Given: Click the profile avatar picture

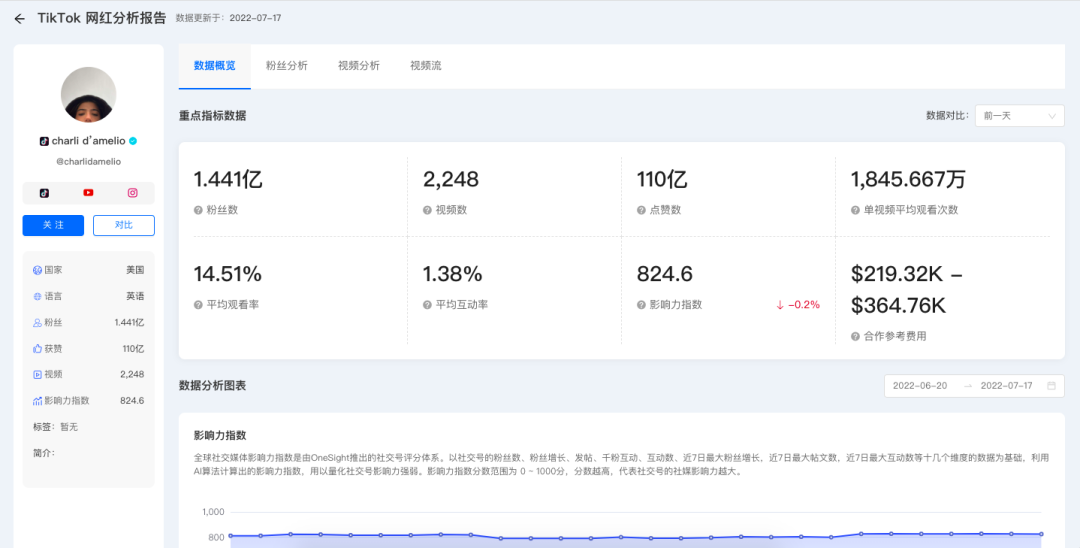Looking at the screenshot, I should 88,95.
